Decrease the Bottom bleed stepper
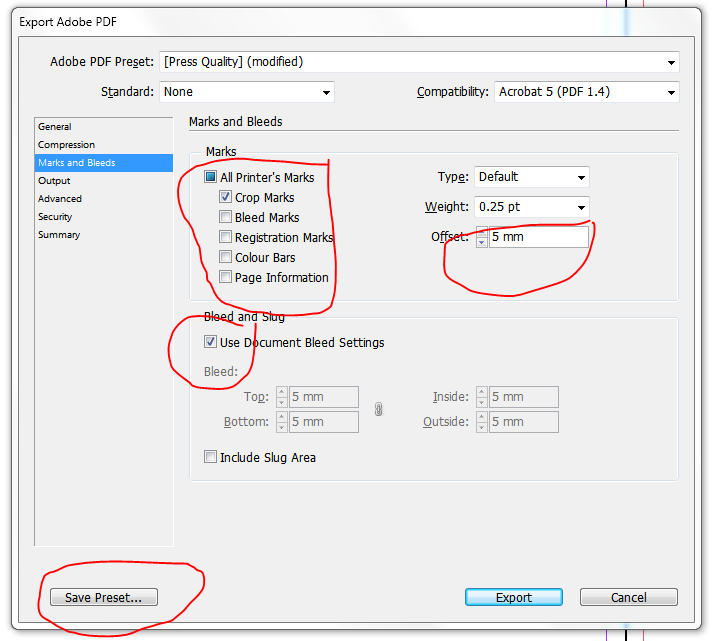The image size is (714, 641). point(282,427)
